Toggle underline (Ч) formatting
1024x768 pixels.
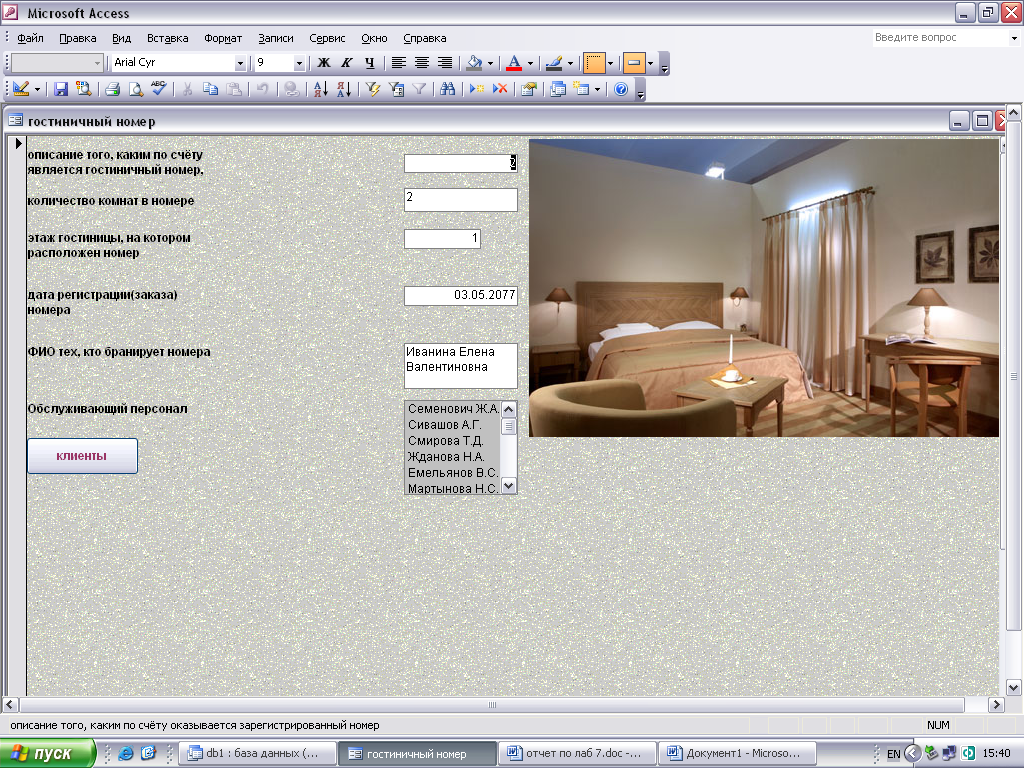(x=370, y=63)
